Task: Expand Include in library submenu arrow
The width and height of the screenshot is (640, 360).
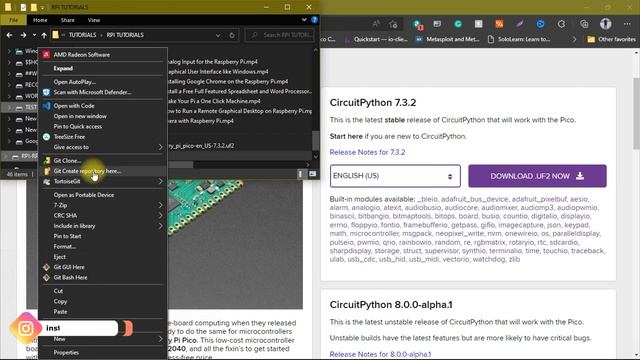Action: pos(160,226)
